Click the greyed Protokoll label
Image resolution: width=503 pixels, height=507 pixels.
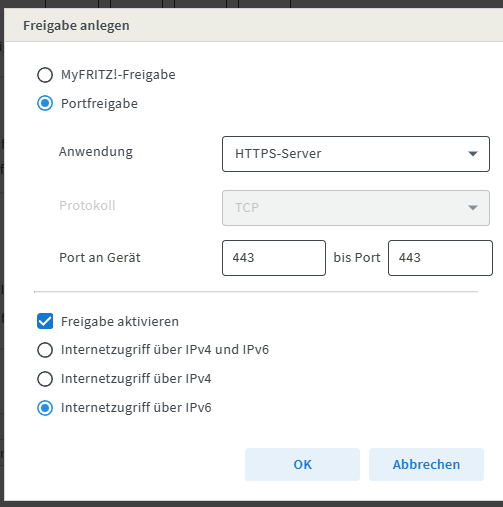click(x=87, y=205)
